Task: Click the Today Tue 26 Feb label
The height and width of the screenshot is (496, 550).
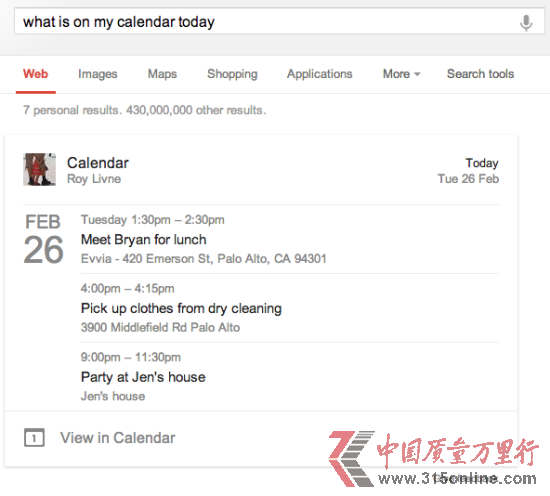Action: tap(468, 171)
